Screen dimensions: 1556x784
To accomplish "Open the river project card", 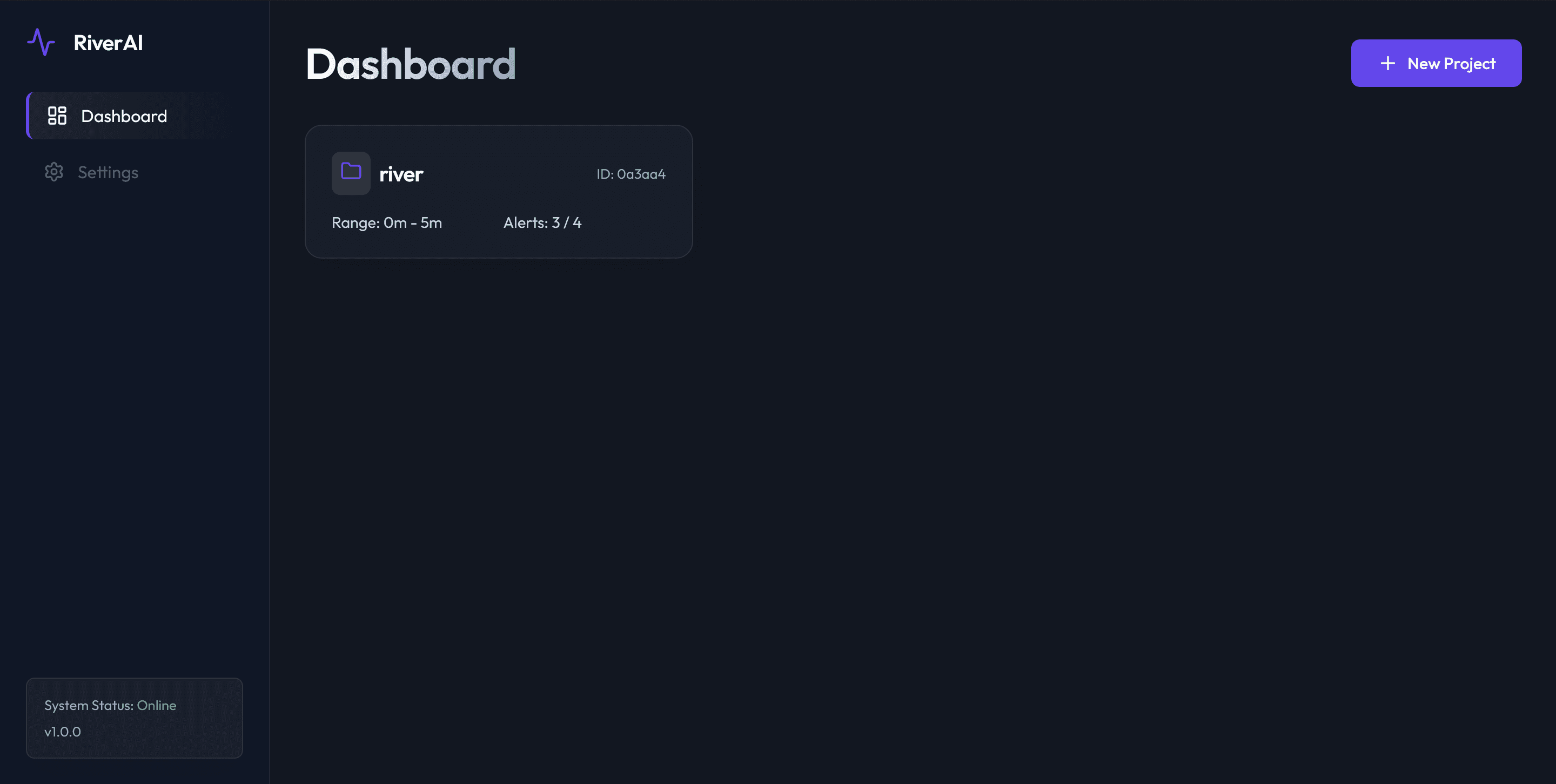I will coord(498,192).
